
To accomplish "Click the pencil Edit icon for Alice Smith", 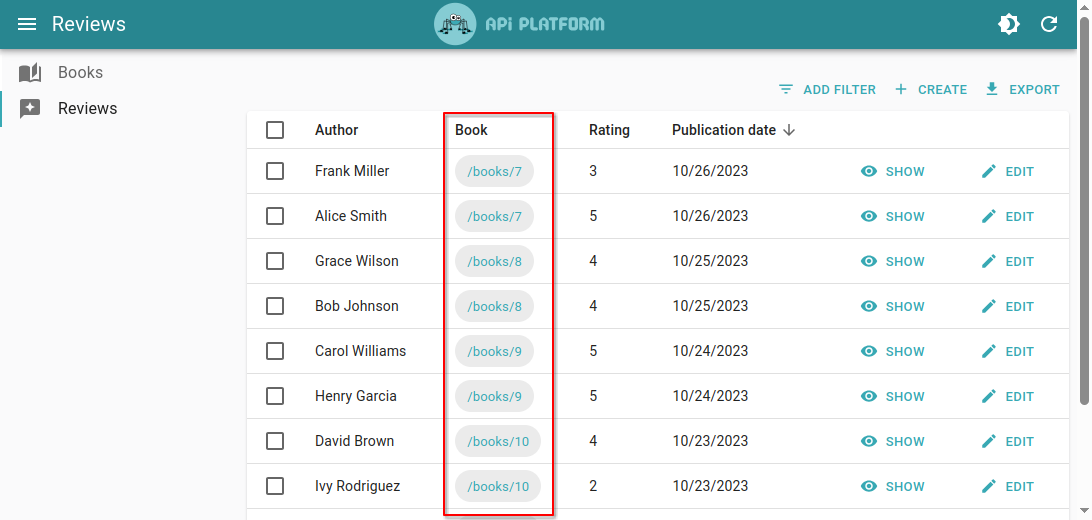I will pos(989,216).
